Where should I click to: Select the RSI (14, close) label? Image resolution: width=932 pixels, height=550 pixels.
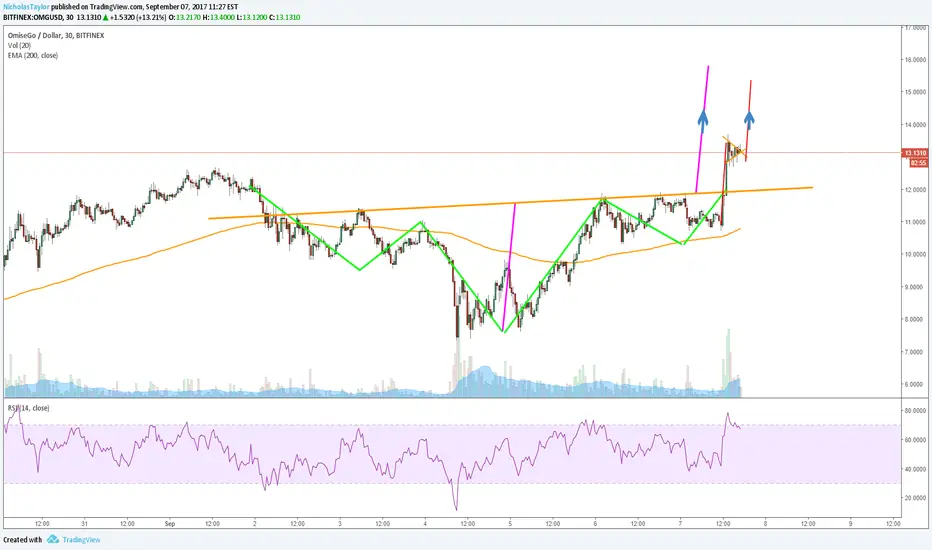tap(29, 408)
